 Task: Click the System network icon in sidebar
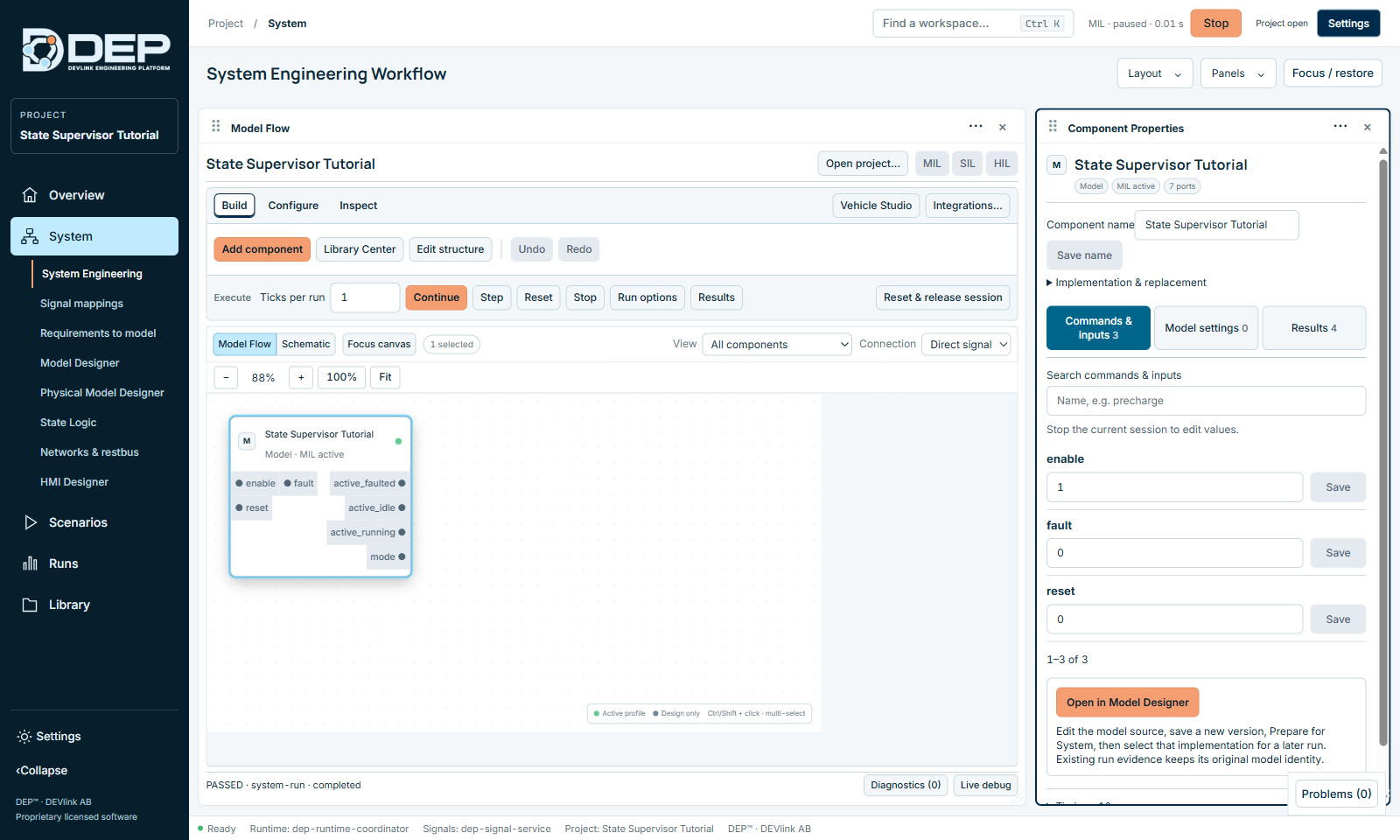click(30, 236)
